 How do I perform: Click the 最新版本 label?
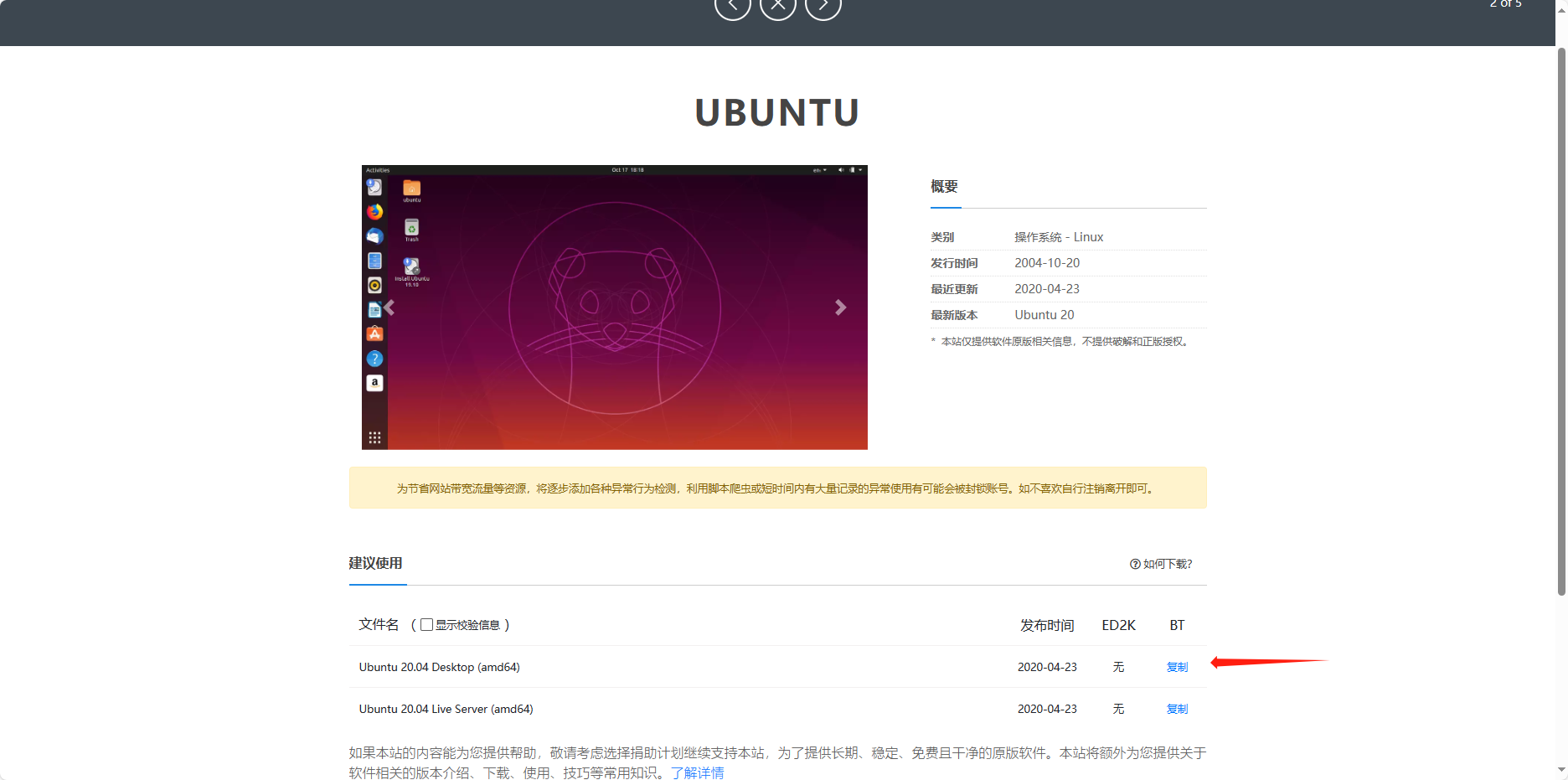pyautogui.click(x=954, y=315)
